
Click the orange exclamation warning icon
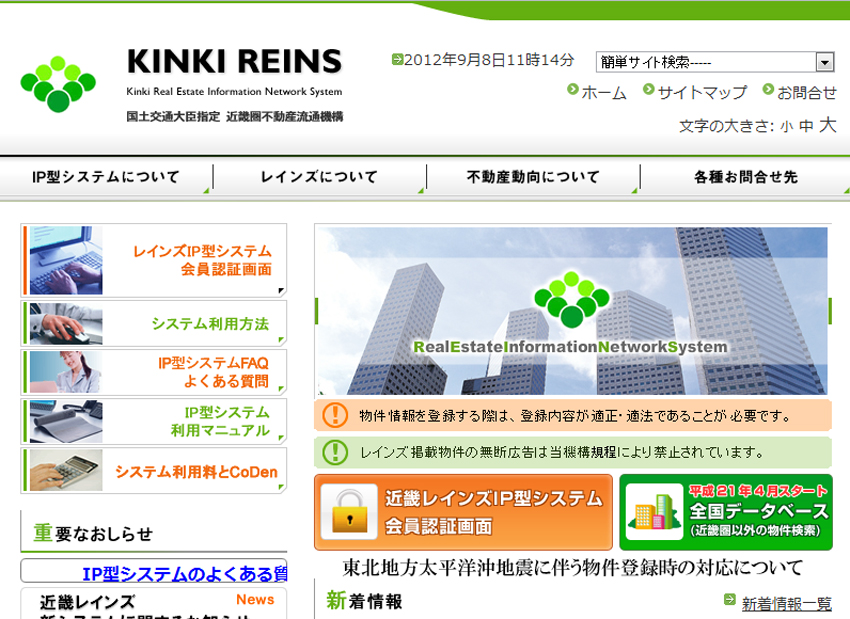click(335, 415)
